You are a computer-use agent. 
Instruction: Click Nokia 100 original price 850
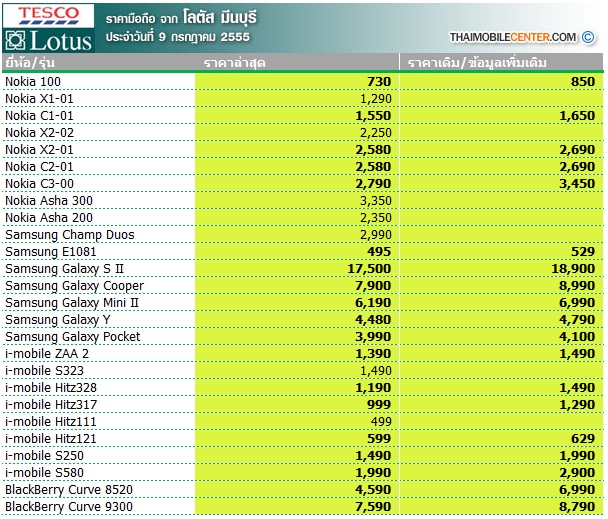583,81
